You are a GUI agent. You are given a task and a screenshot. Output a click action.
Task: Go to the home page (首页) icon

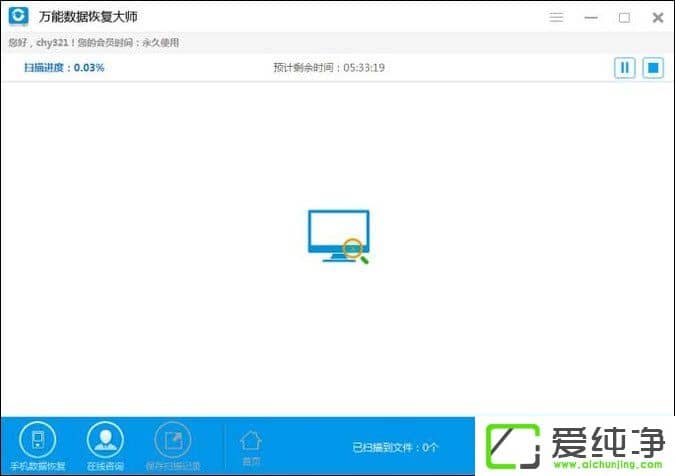(251, 442)
